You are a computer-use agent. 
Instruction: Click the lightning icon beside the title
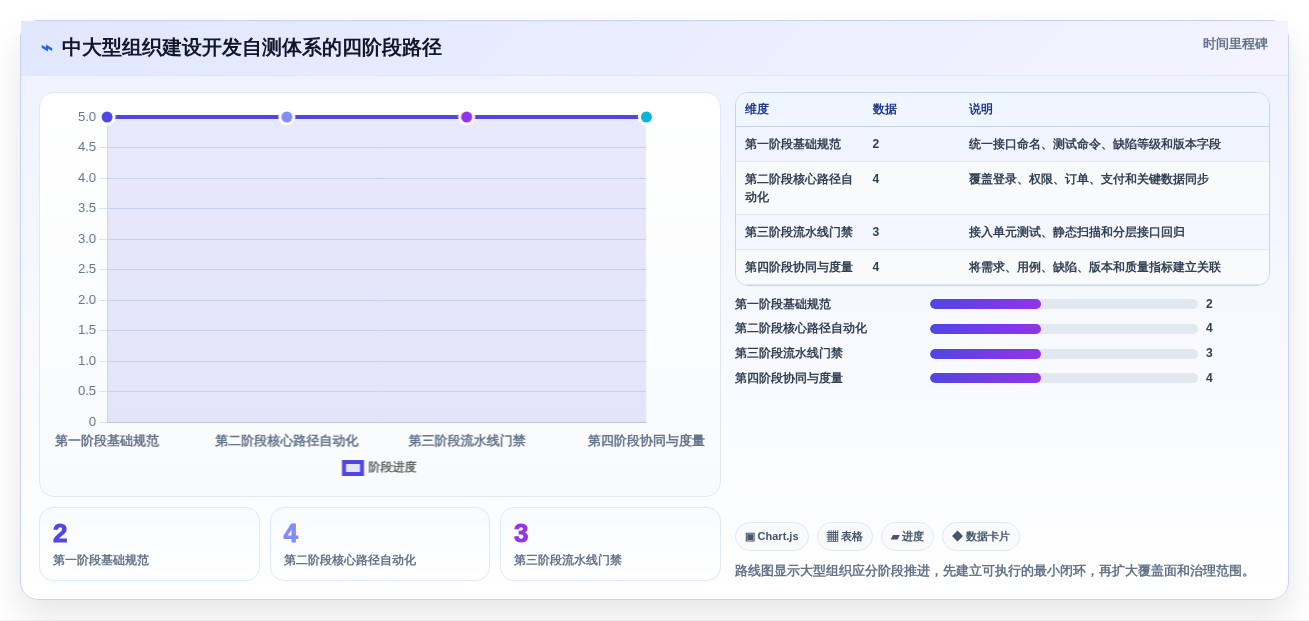pyautogui.click(x=47, y=48)
